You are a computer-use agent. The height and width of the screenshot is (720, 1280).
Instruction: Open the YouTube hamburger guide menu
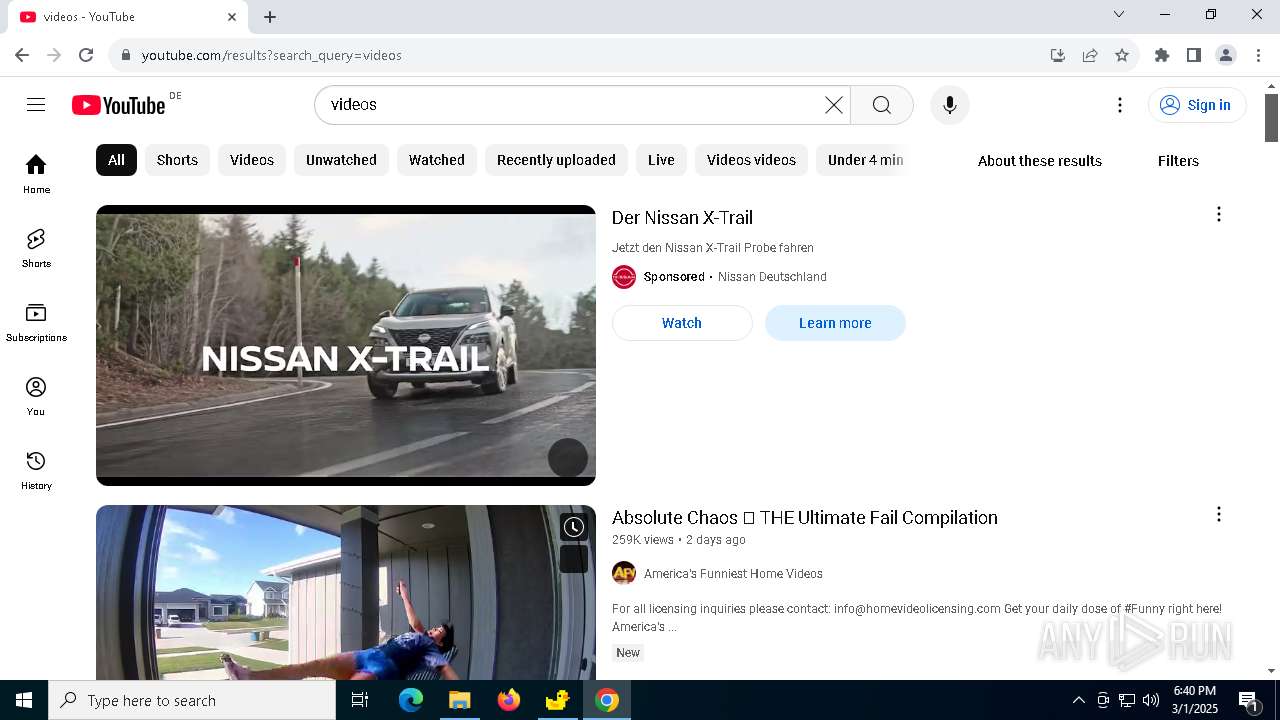click(36, 105)
